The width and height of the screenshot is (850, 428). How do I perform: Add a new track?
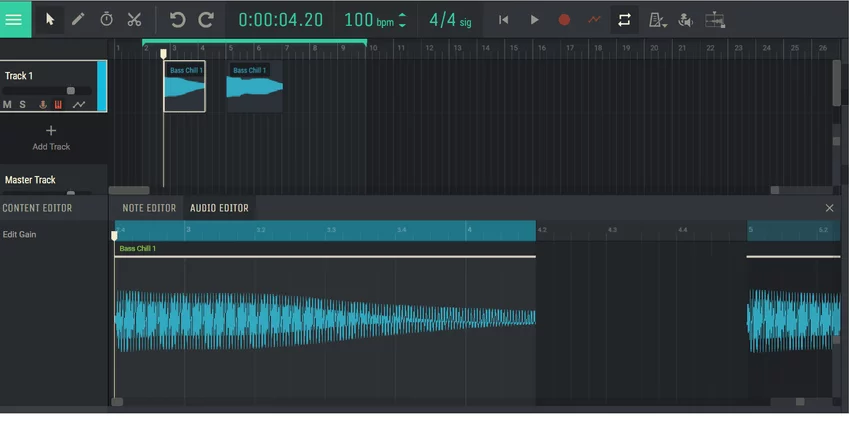pos(51,138)
